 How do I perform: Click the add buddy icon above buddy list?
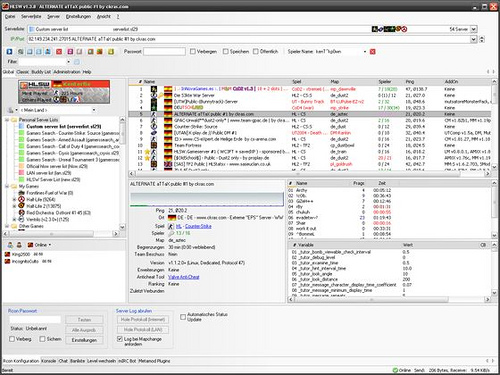10,245
